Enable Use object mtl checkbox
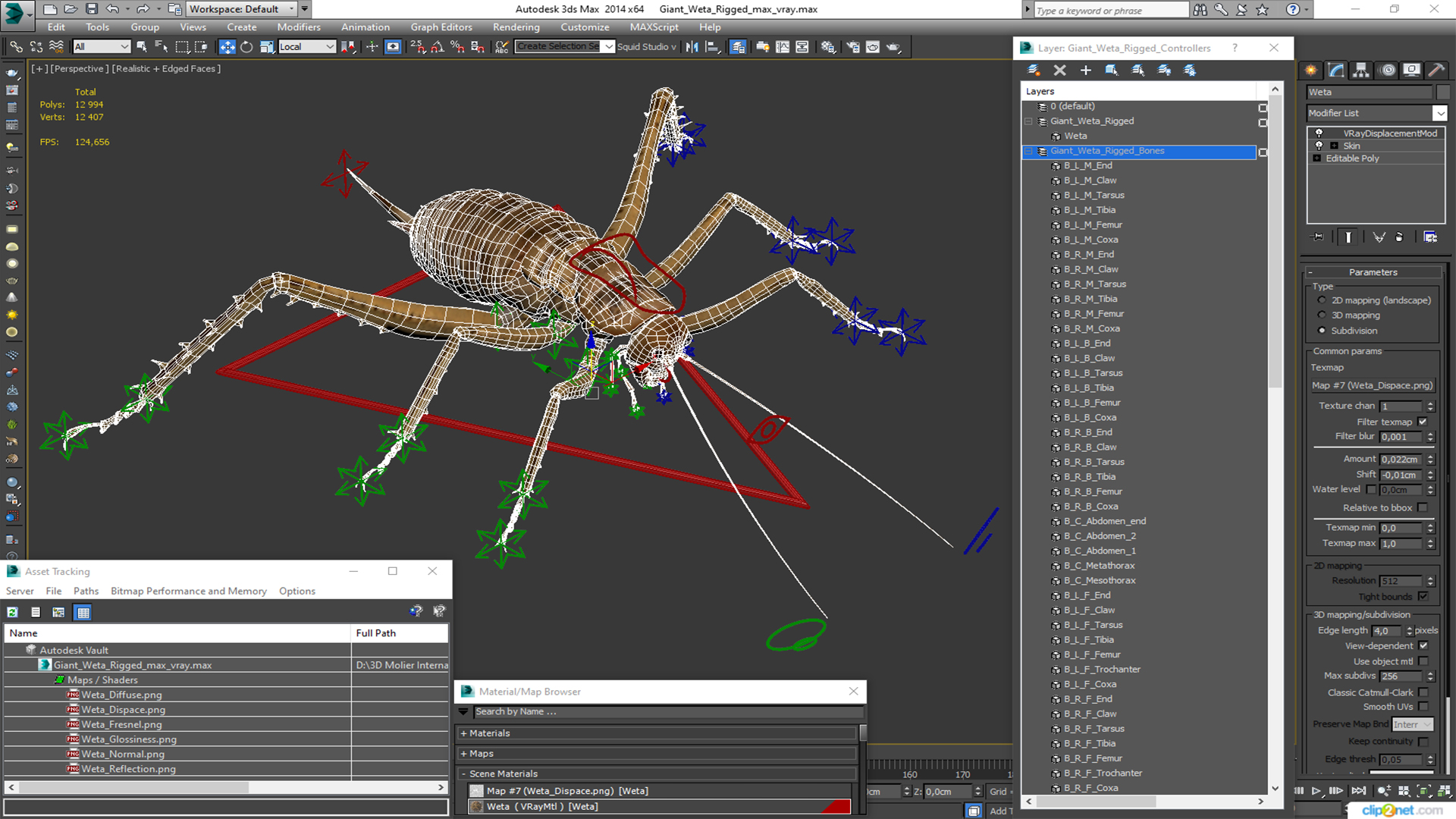Viewport: 1456px width, 819px height. (1423, 661)
